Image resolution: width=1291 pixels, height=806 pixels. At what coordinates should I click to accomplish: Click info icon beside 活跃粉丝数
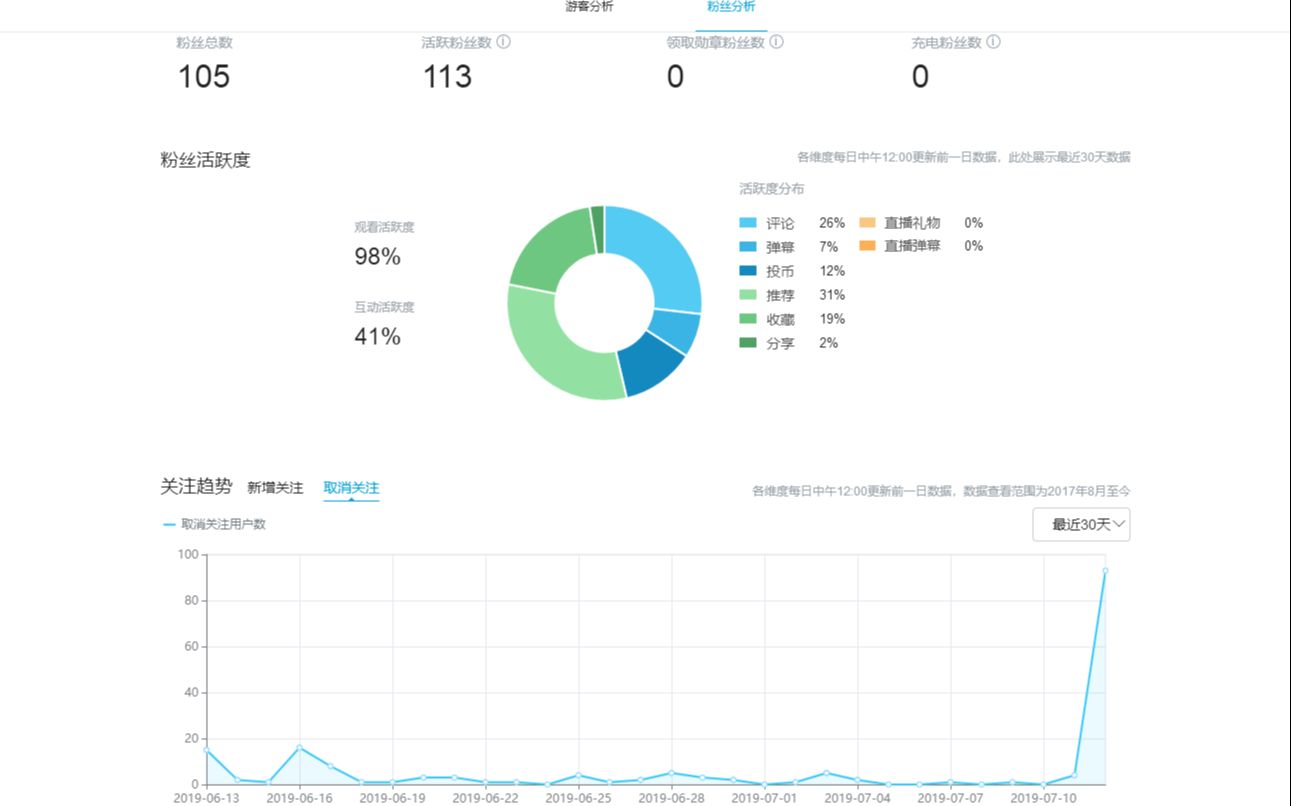504,42
